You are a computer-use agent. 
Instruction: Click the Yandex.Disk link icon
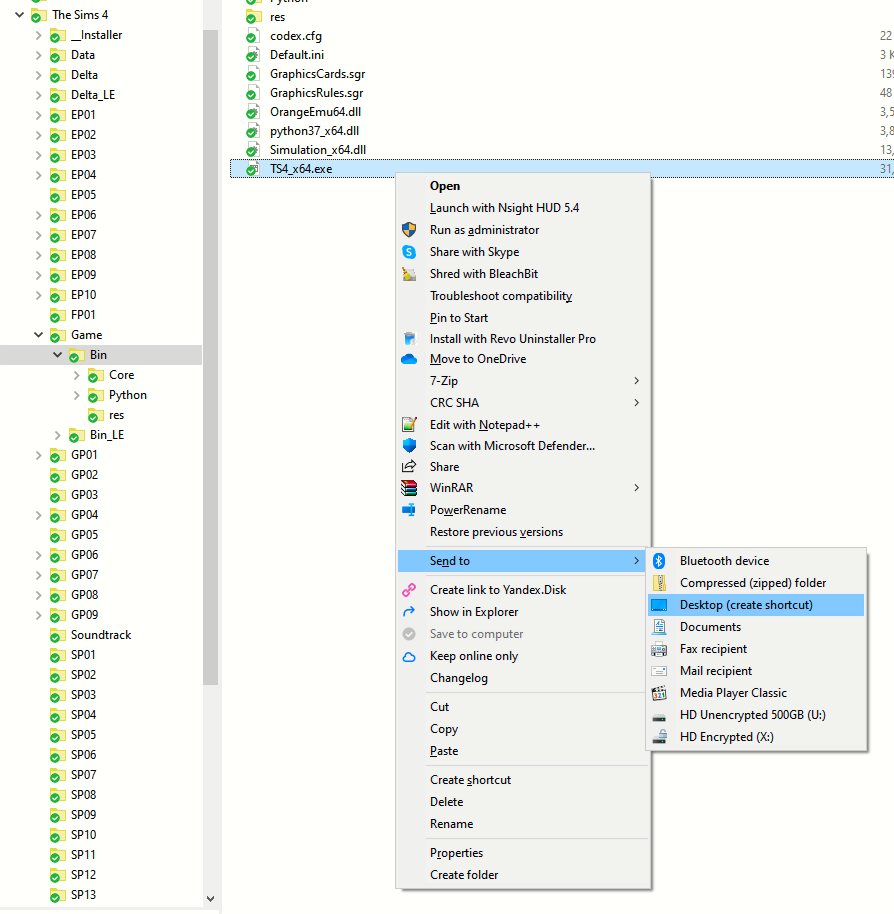tap(408, 590)
